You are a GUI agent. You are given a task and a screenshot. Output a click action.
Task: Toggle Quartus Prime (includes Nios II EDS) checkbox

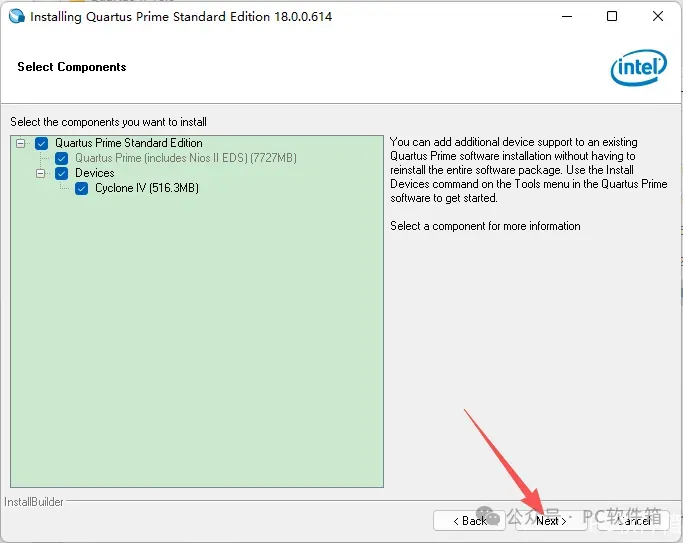(61, 158)
